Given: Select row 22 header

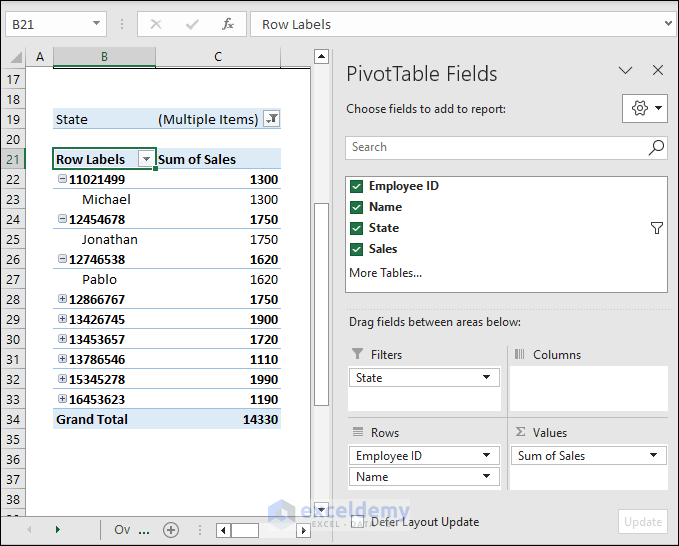Looking at the screenshot, I should [13, 179].
